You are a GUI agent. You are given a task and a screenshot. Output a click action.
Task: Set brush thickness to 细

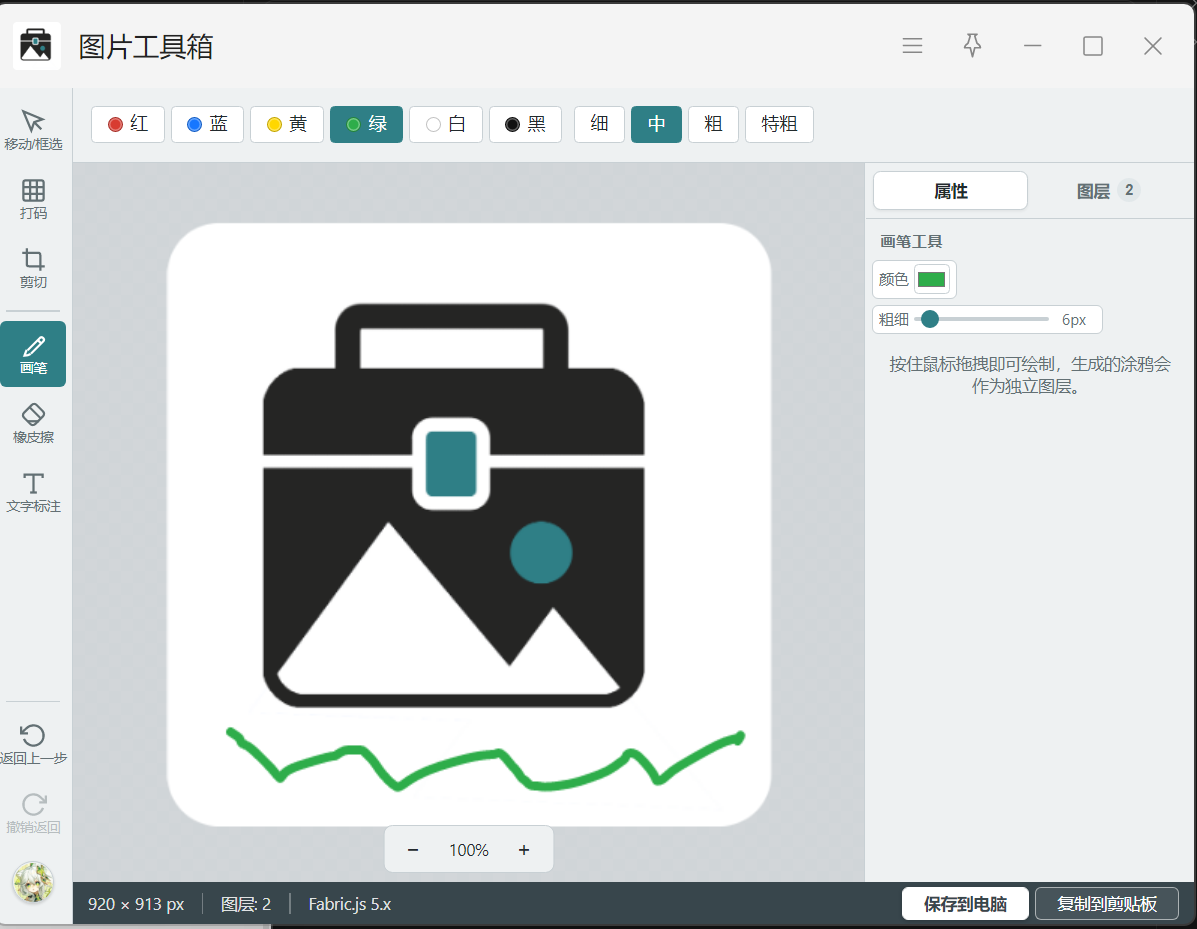coord(599,124)
